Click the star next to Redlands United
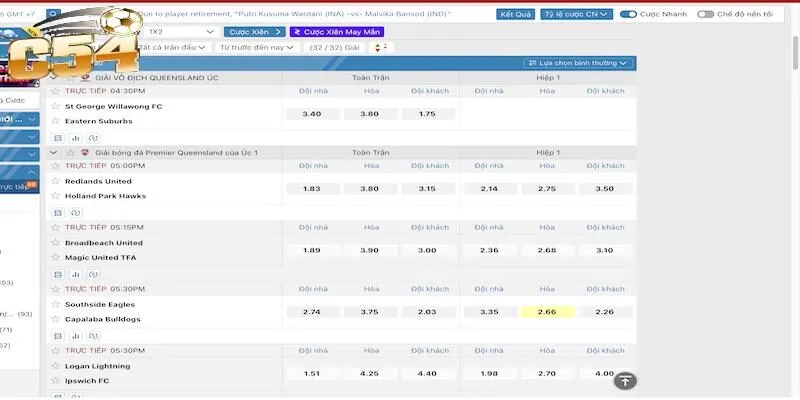The height and width of the screenshot is (400, 800). coord(56,181)
